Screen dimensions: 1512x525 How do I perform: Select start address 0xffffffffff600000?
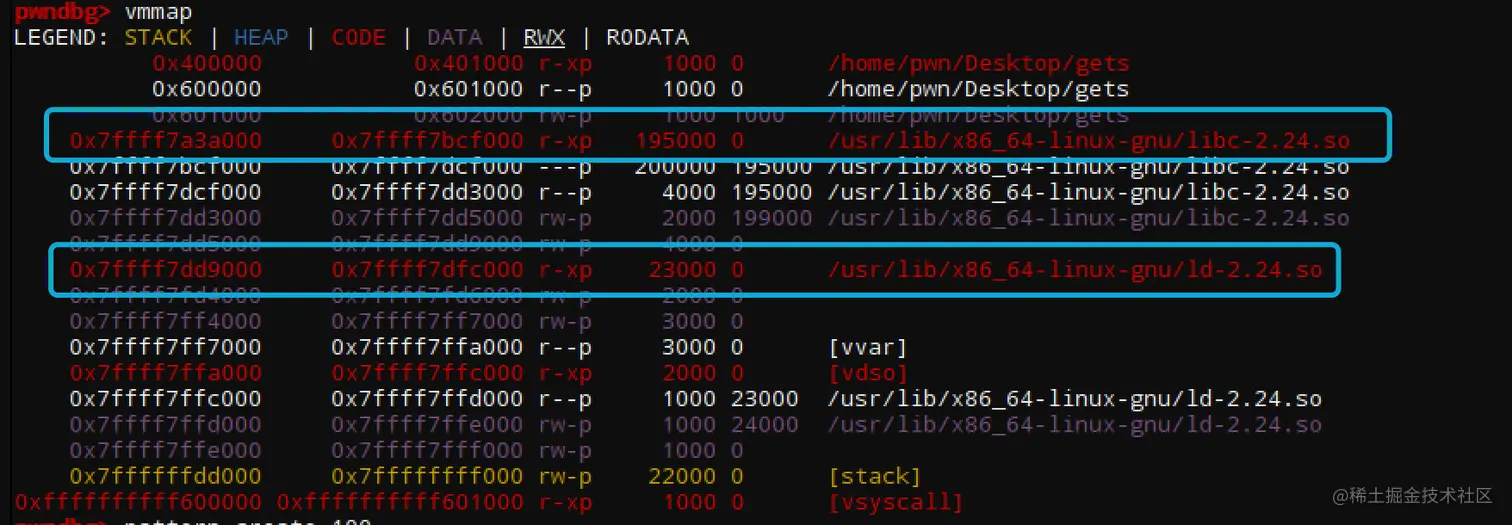pos(138,502)
